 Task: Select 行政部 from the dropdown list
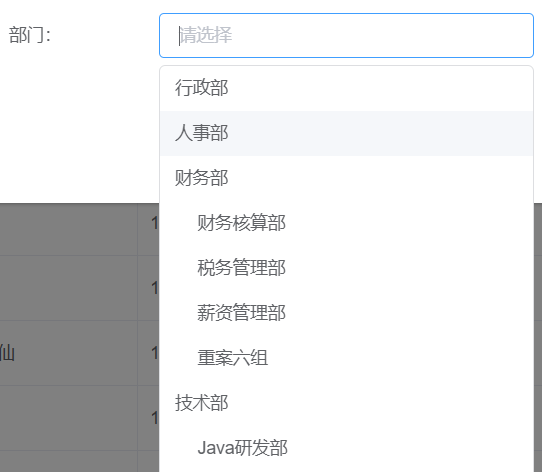click(x=346, y=88)
